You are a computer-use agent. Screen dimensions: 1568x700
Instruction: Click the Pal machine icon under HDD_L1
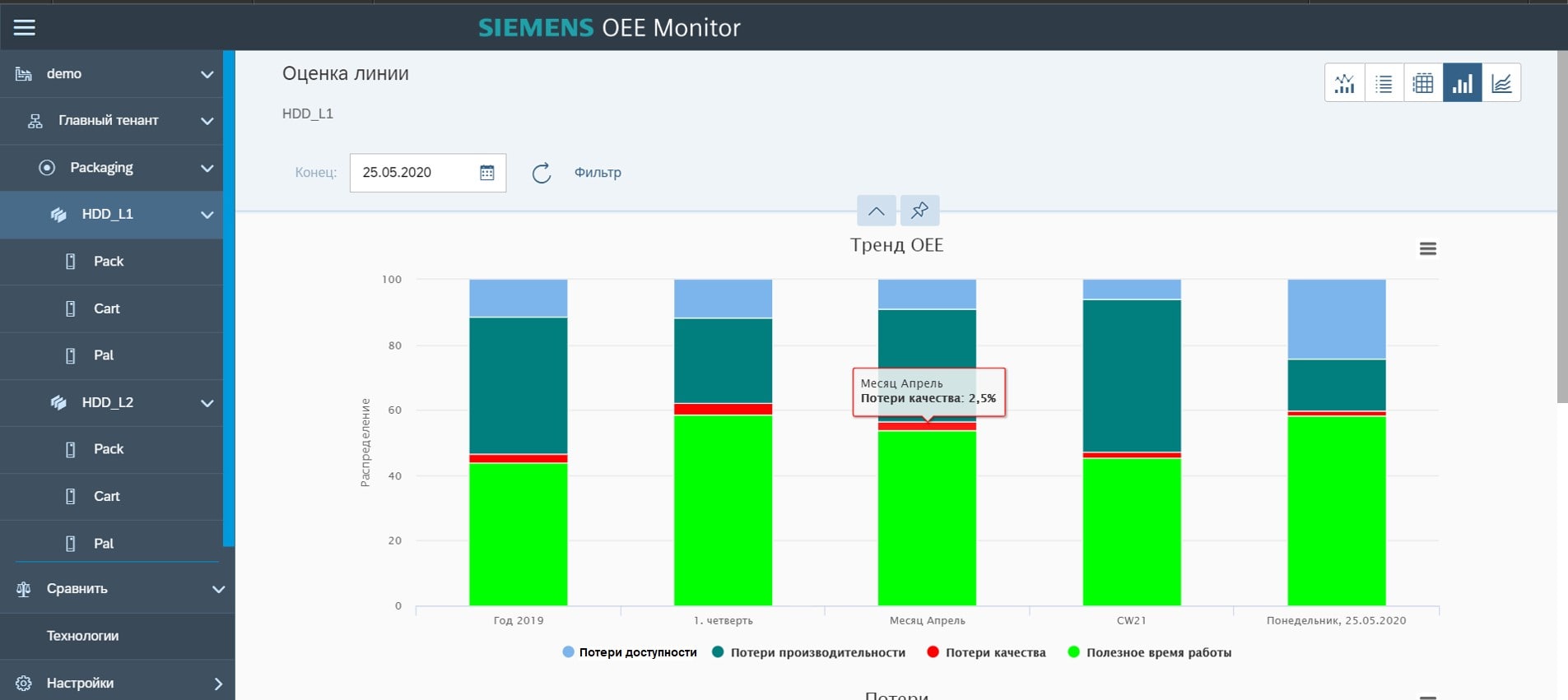(x=71, y=355)
